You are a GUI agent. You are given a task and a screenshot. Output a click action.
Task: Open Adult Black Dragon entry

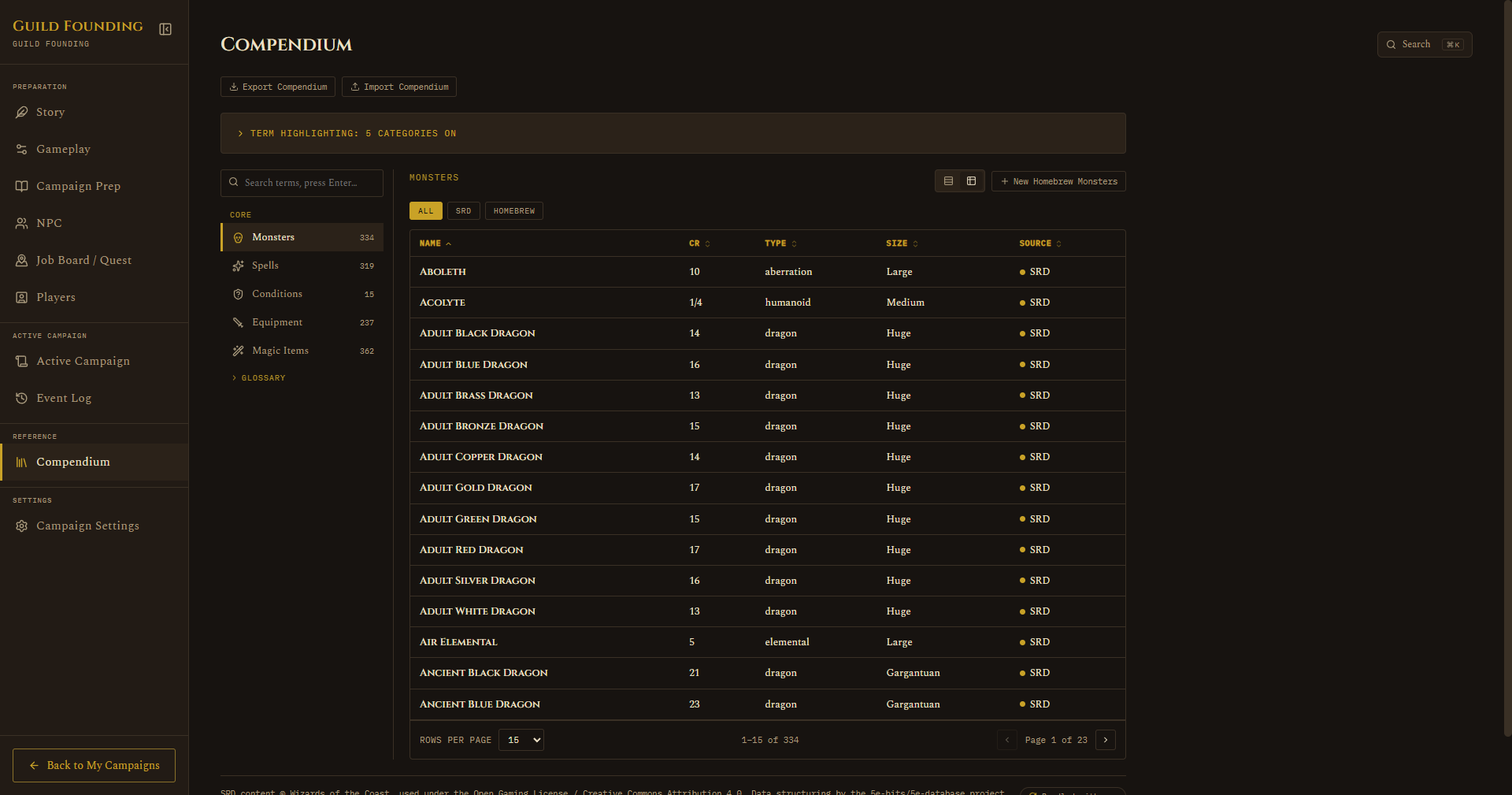pos(768,333)
